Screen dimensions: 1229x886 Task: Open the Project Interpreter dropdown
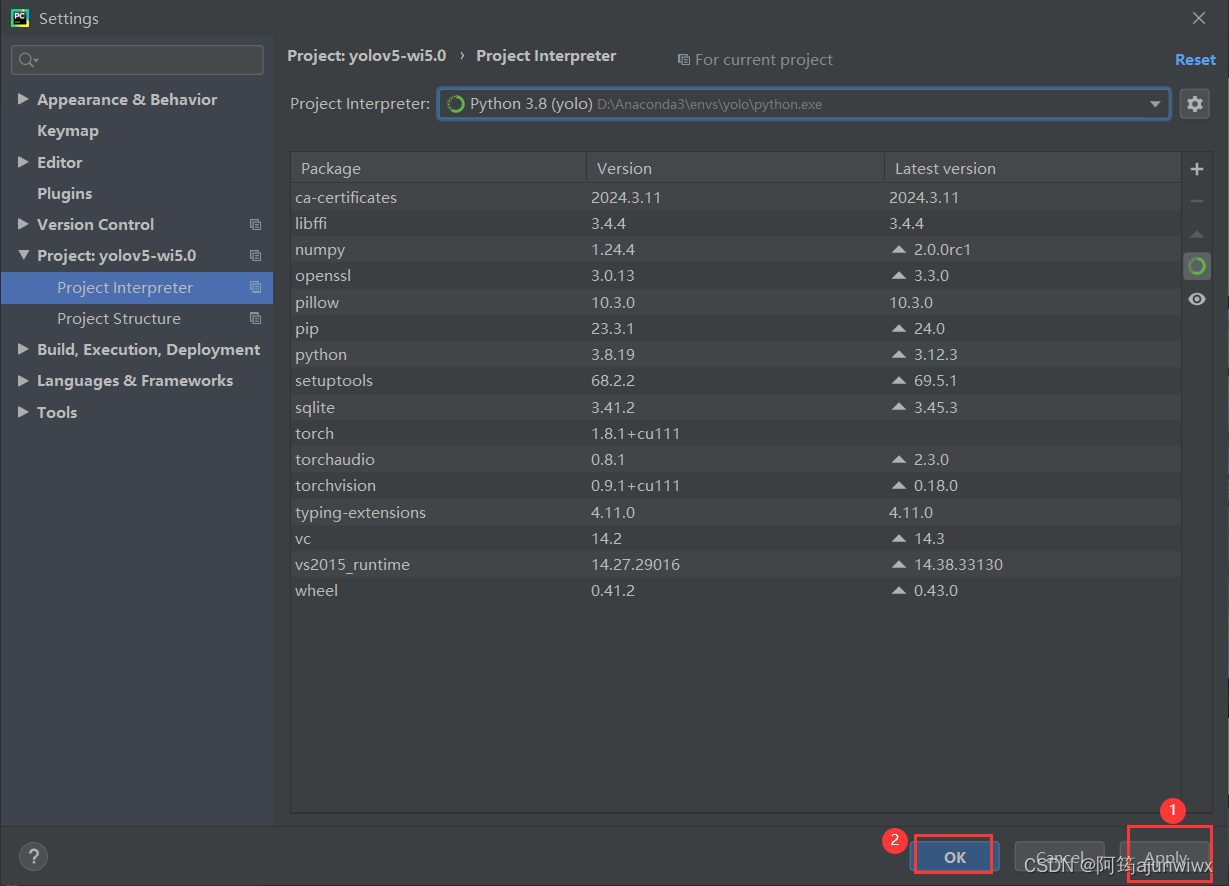click(1155, 104)
